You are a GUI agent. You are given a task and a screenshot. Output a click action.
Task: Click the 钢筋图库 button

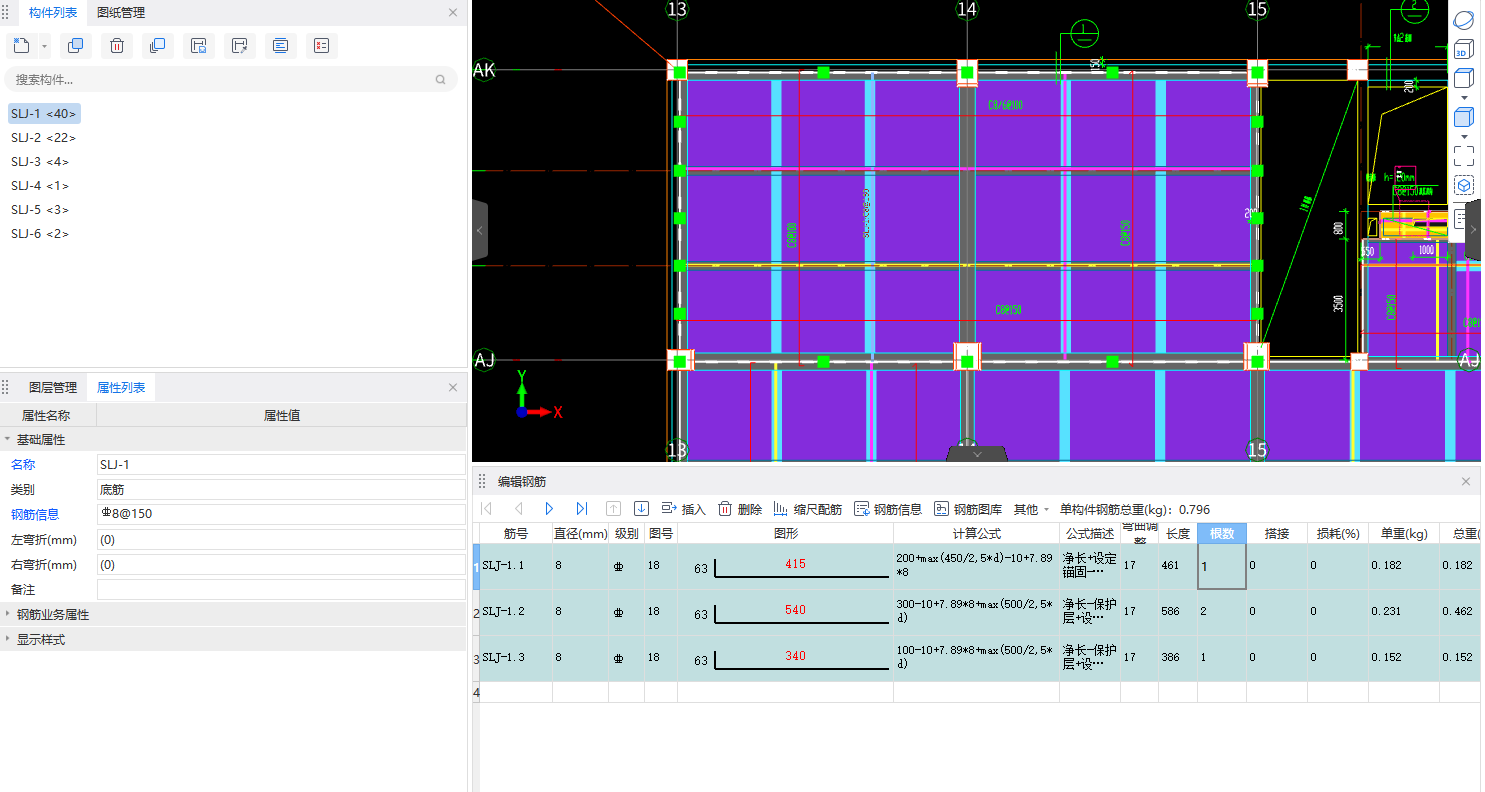click(x=968, y=509)
